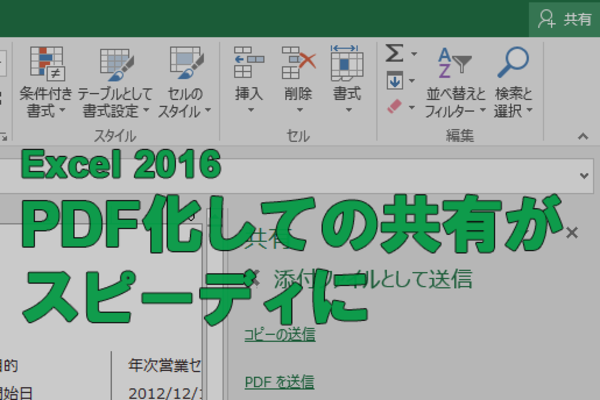Open テーブルとして書式設定 table formatting
Viewport: 600px width, 400px height.
pyautogui.click(x=115, y=82)
